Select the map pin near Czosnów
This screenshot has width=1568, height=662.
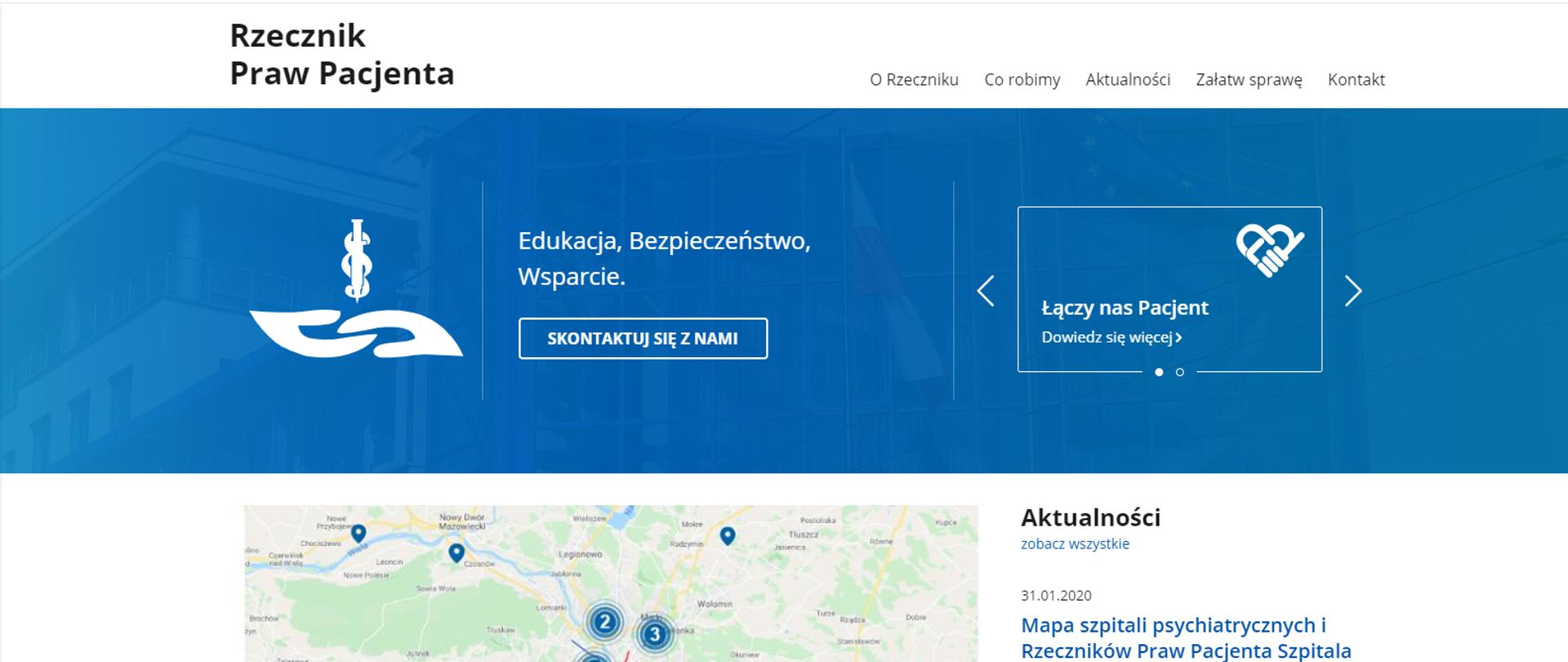pos(457,552)
